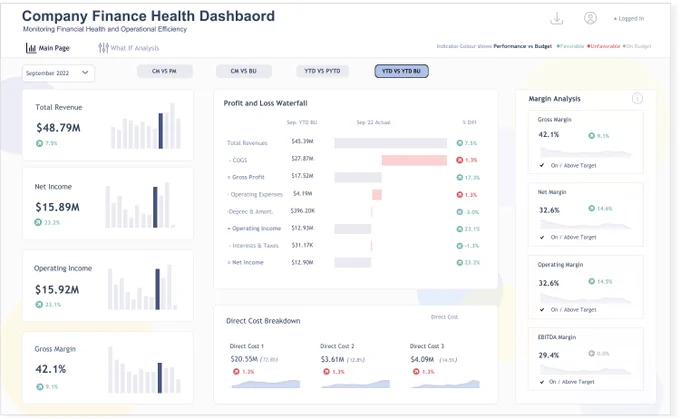Screen dimensions: 680x419
Task: Select the YTD VS YTD BU comparison
Action: (402, 71)
